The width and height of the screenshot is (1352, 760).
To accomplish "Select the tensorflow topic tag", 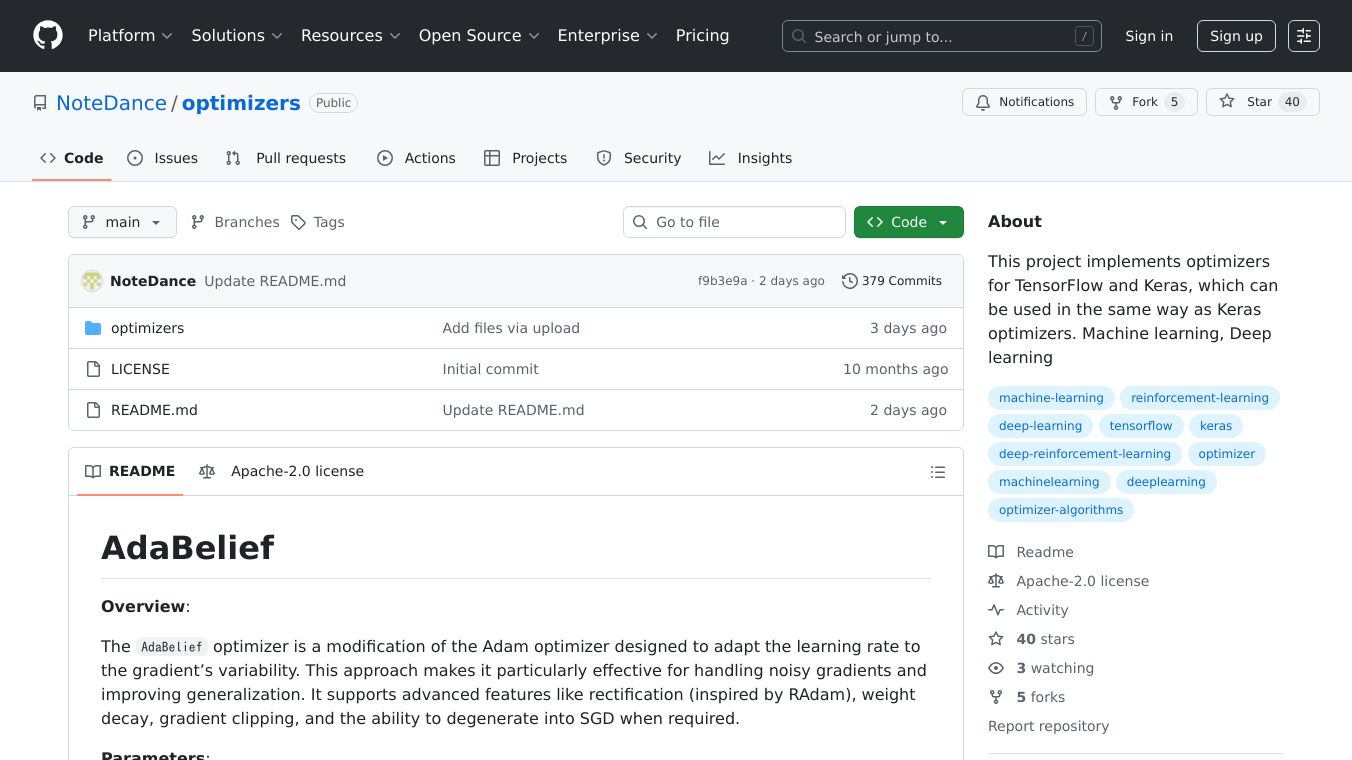I will click(1140, 426).
